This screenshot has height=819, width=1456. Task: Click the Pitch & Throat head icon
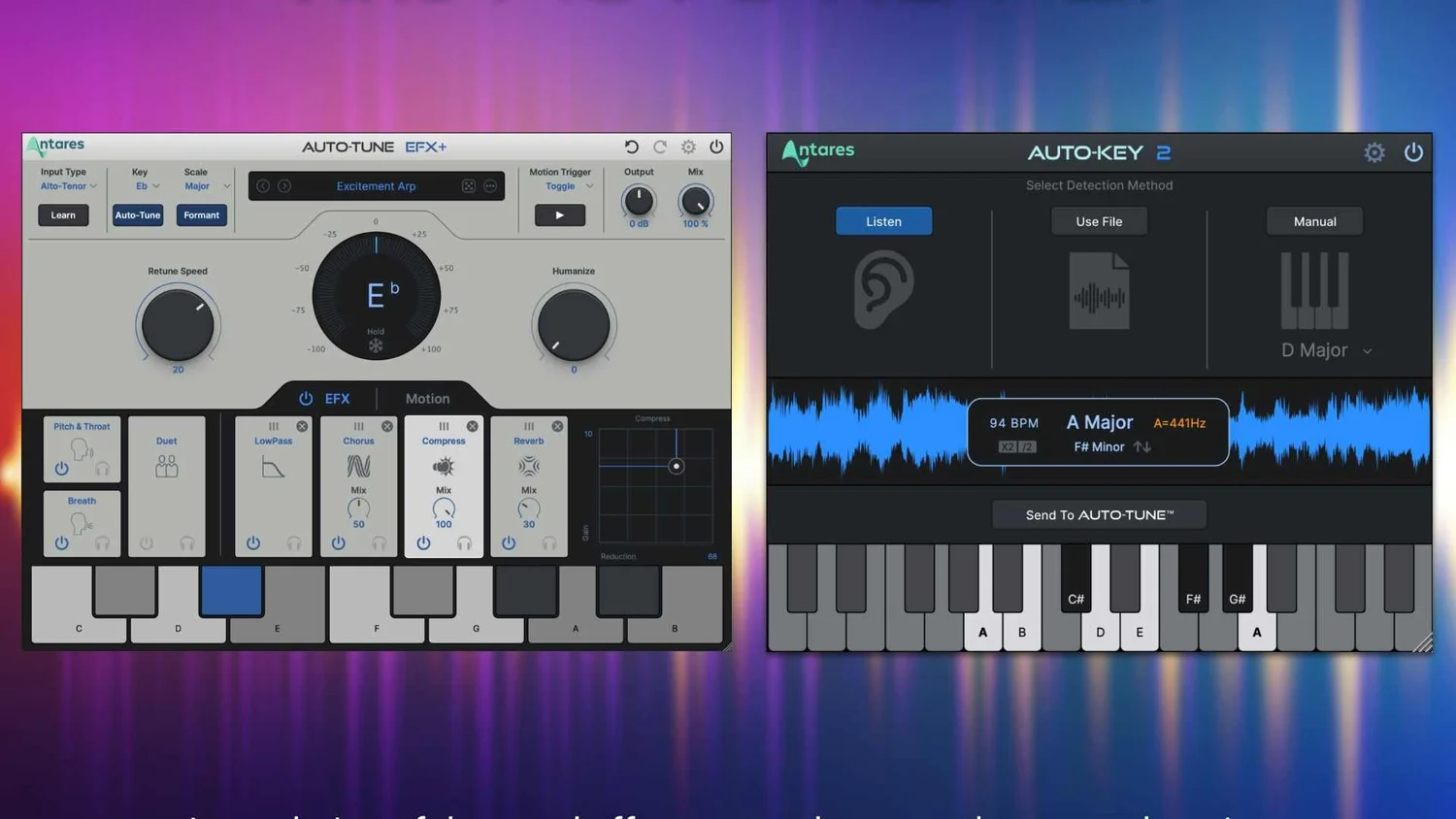(82, 449)
